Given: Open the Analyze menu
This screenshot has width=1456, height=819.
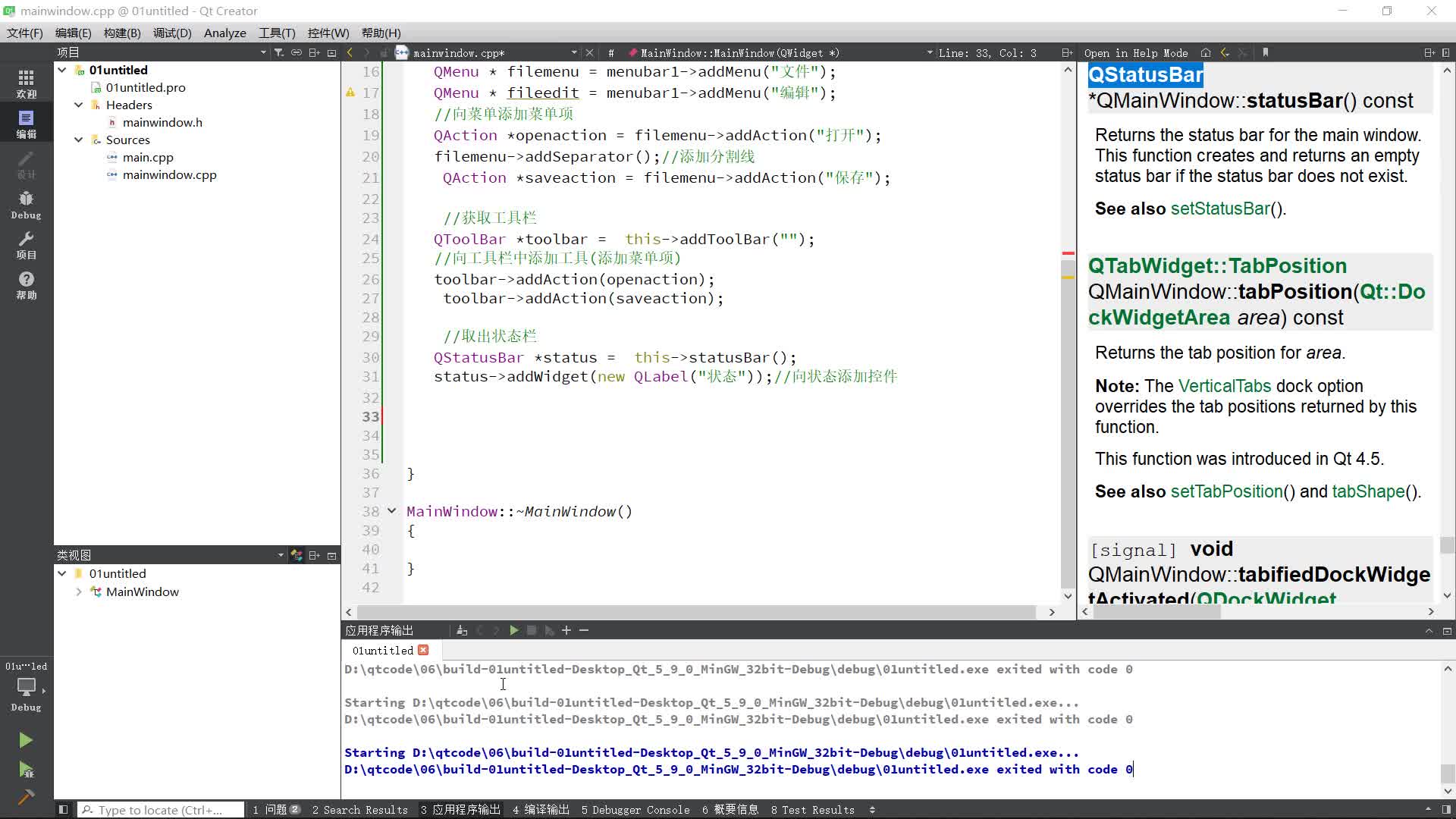Looking at the screenshot, I should pos(225,33).
